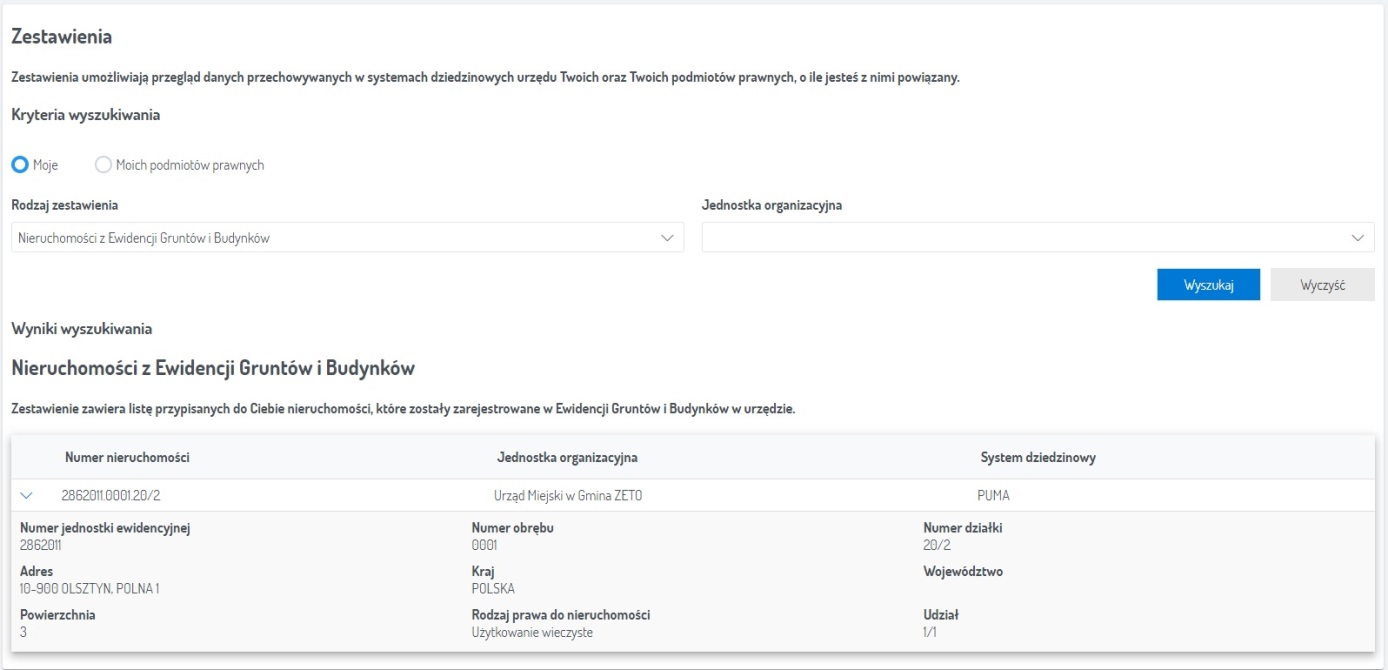Click the chevron arrow in the Rodzaj zestawienia field

(667, 238)
